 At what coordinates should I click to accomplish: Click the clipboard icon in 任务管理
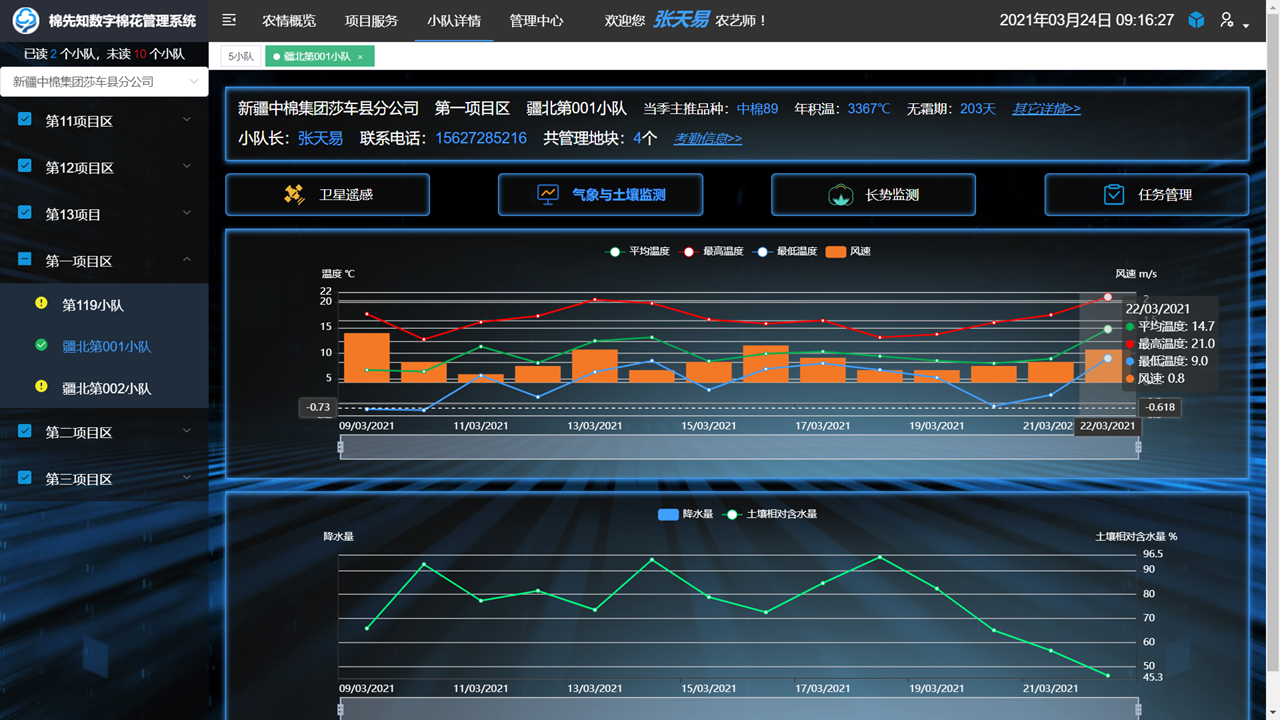1114,195
